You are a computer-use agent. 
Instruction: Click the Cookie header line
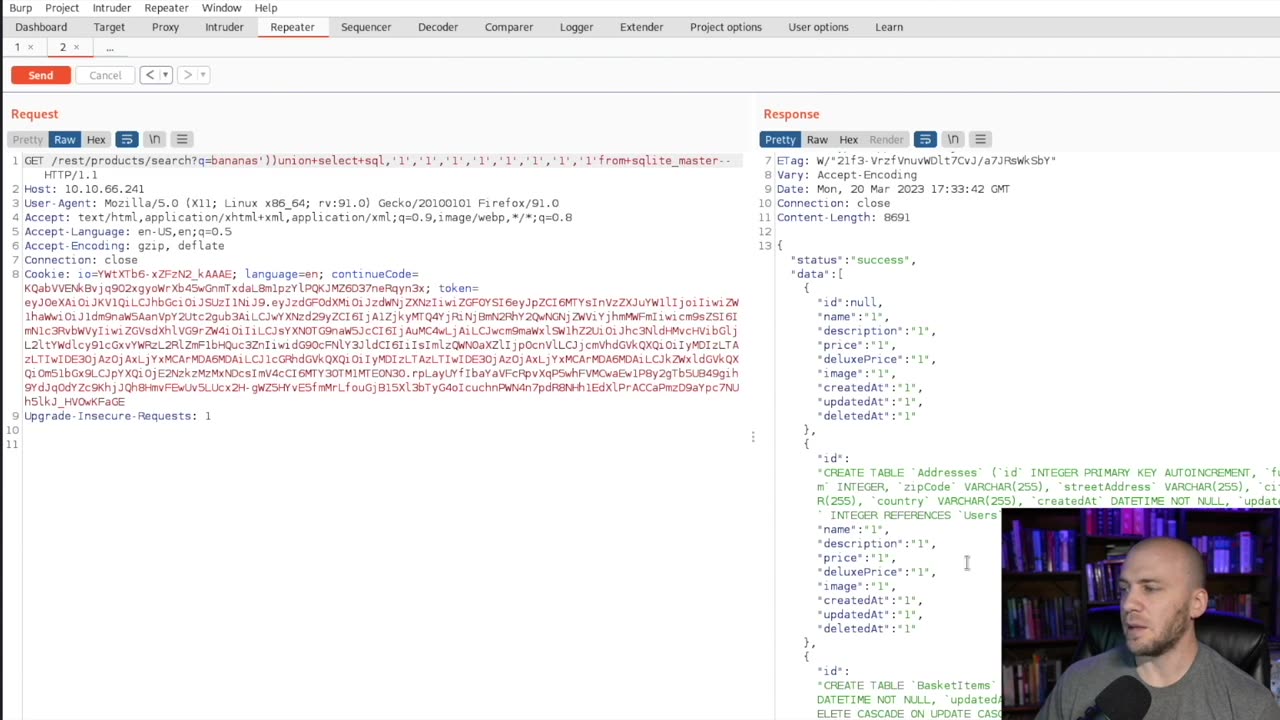(x=381, y=338)
